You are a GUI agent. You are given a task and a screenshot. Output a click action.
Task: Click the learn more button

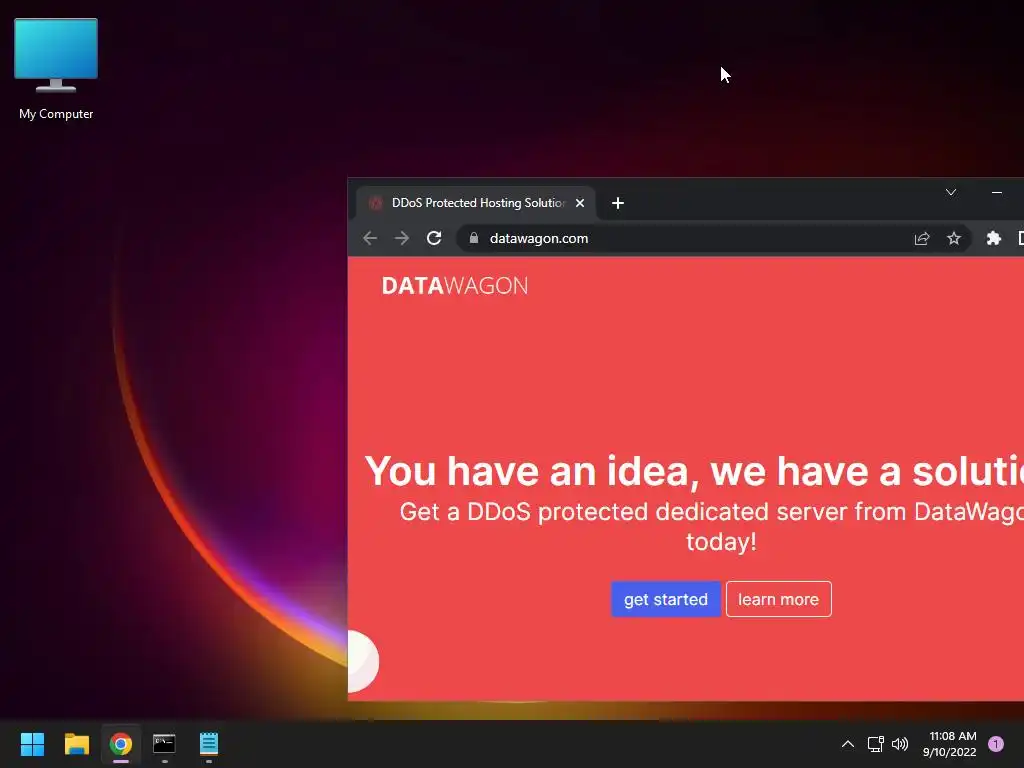pyautogui.click(x=778, y=599)
